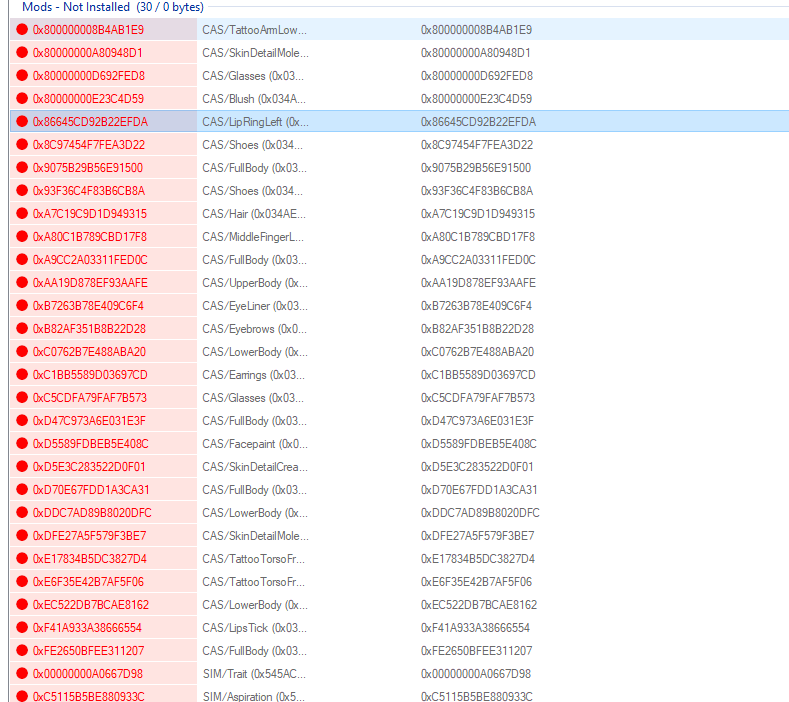
Task: Select the CAS/MiddleFingerL... cell
Action: (253, 237)
